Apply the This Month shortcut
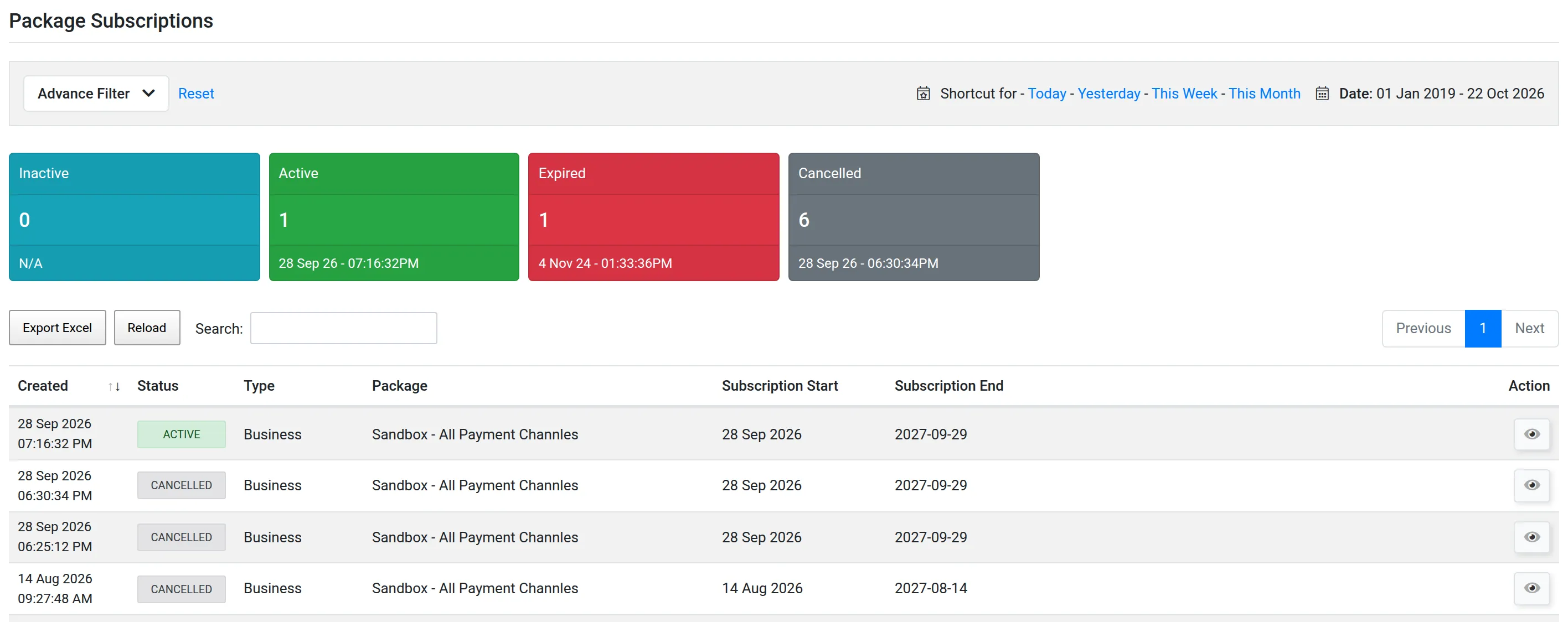Screen dimensions: 1568x622 pyautogui.click(x=1264, y=93)
